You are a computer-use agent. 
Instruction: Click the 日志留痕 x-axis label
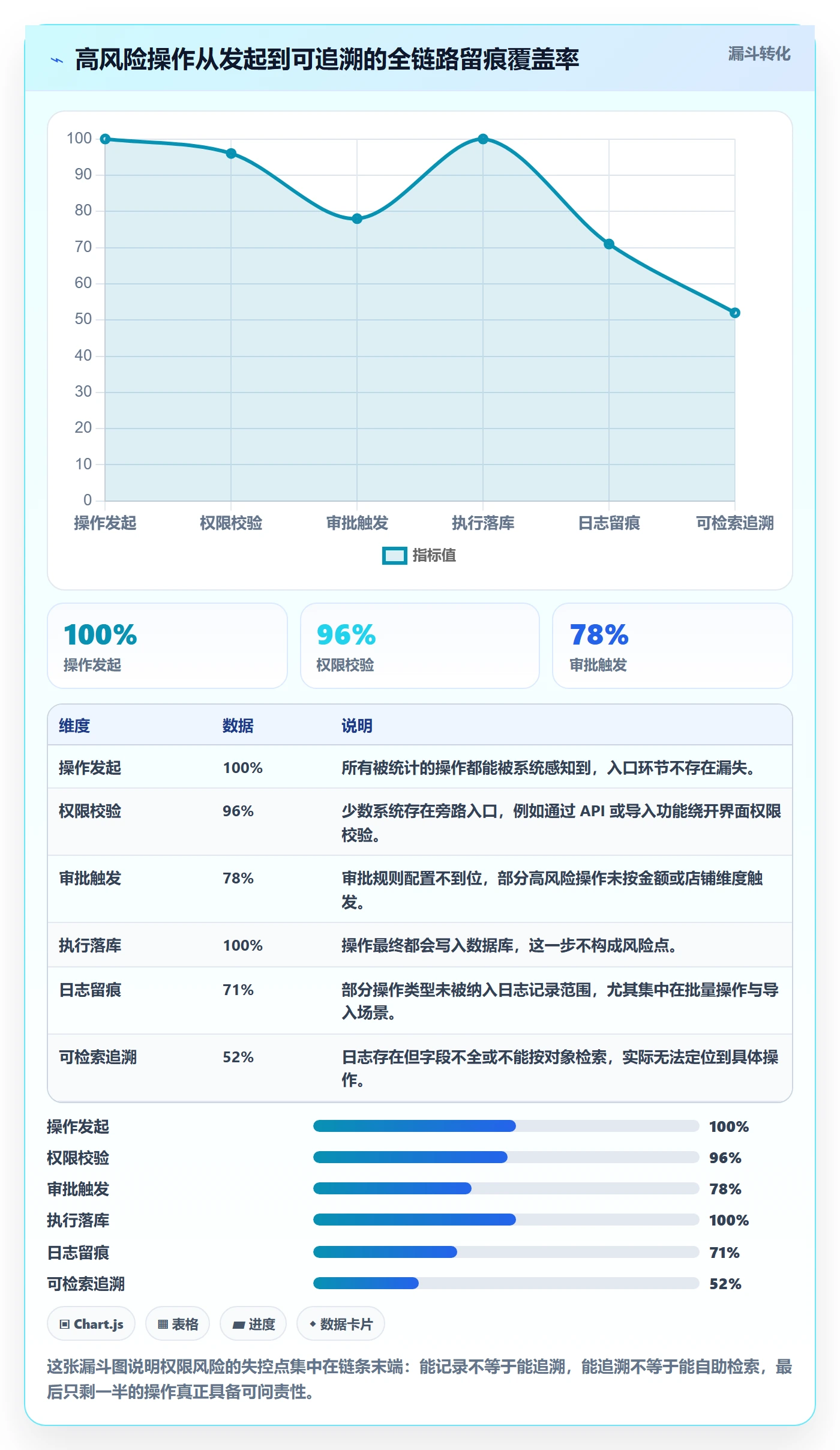pos(609,523)
